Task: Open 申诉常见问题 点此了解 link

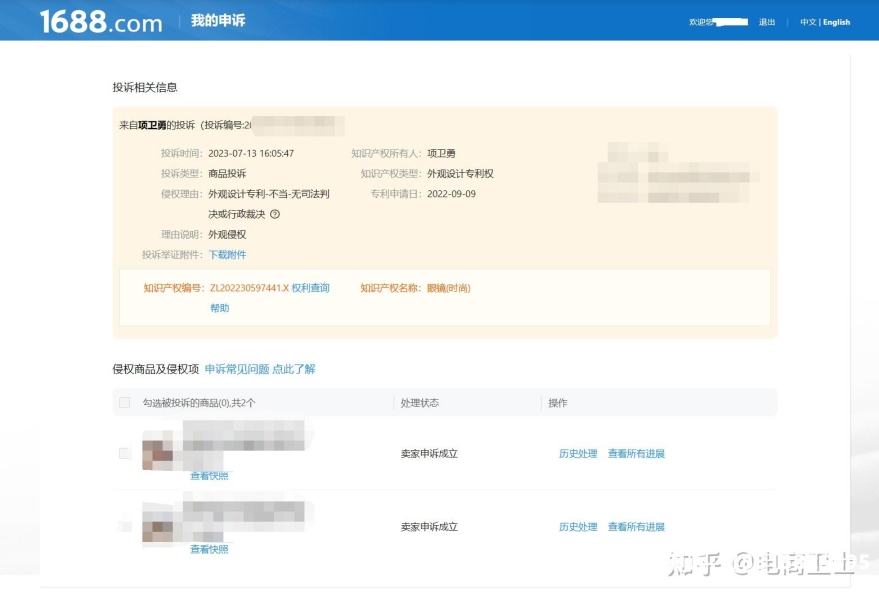Action: pyautogui.click(x=260, y=369)
